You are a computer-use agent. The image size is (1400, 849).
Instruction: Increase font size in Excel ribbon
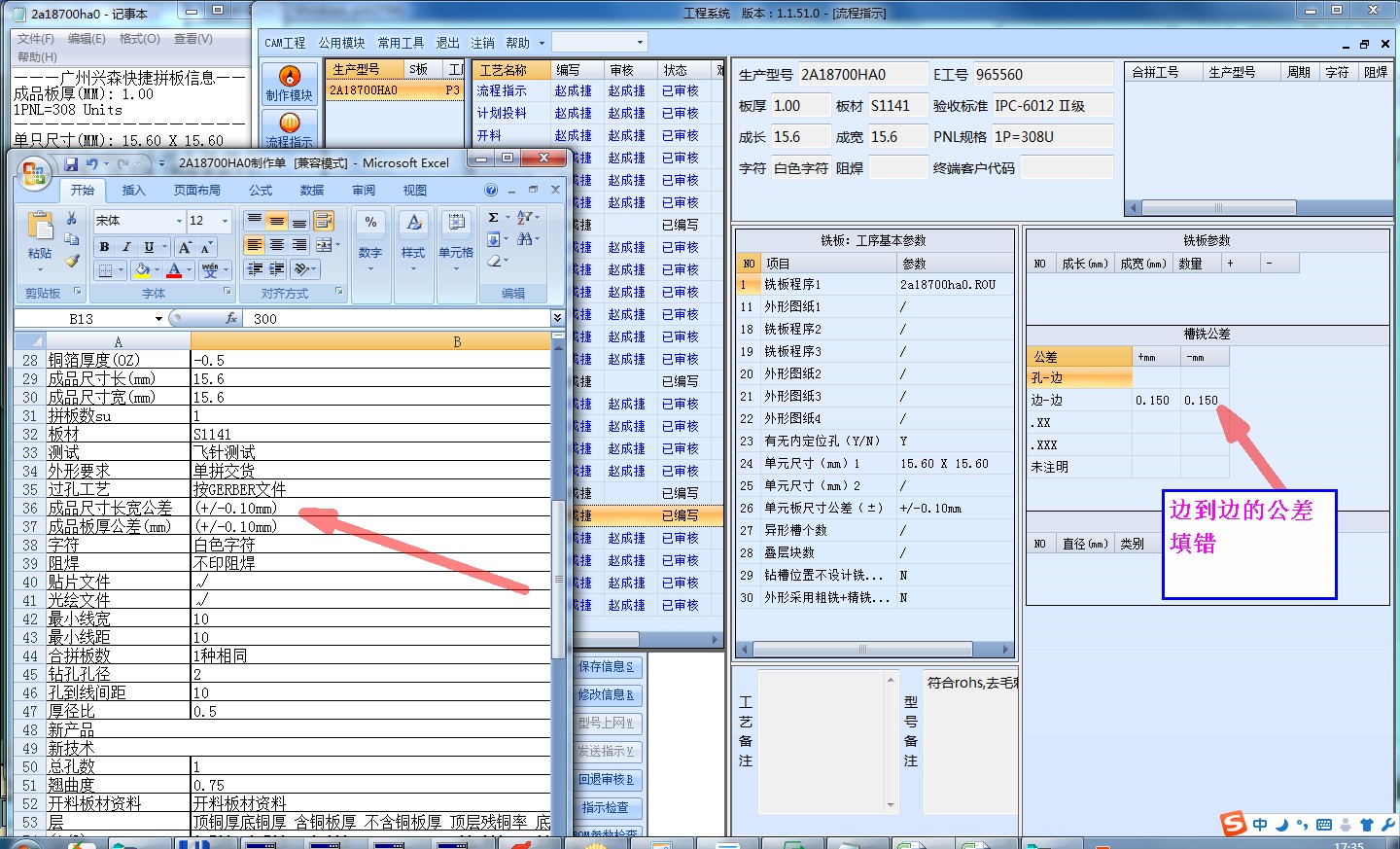[x=185, y=247]
